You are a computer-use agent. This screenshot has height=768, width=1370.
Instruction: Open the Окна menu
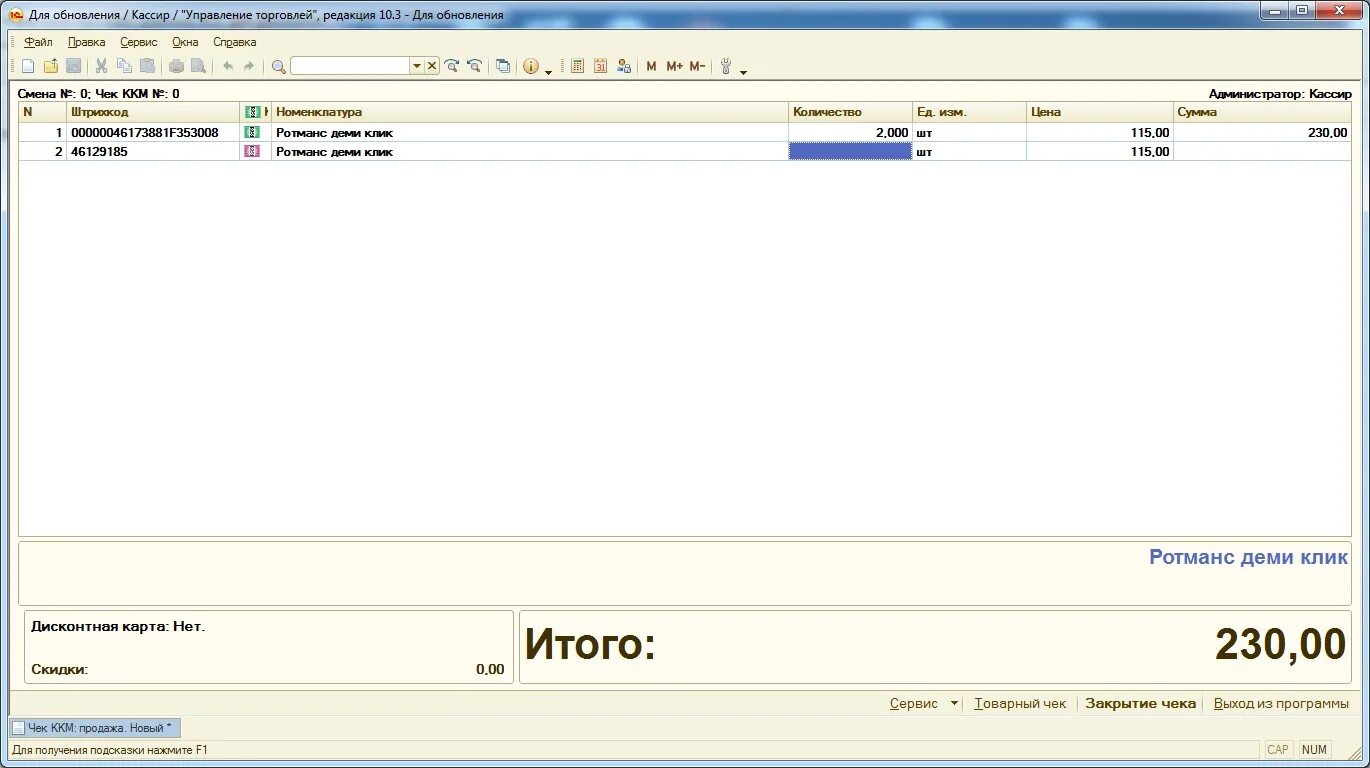tap(185, 42)
